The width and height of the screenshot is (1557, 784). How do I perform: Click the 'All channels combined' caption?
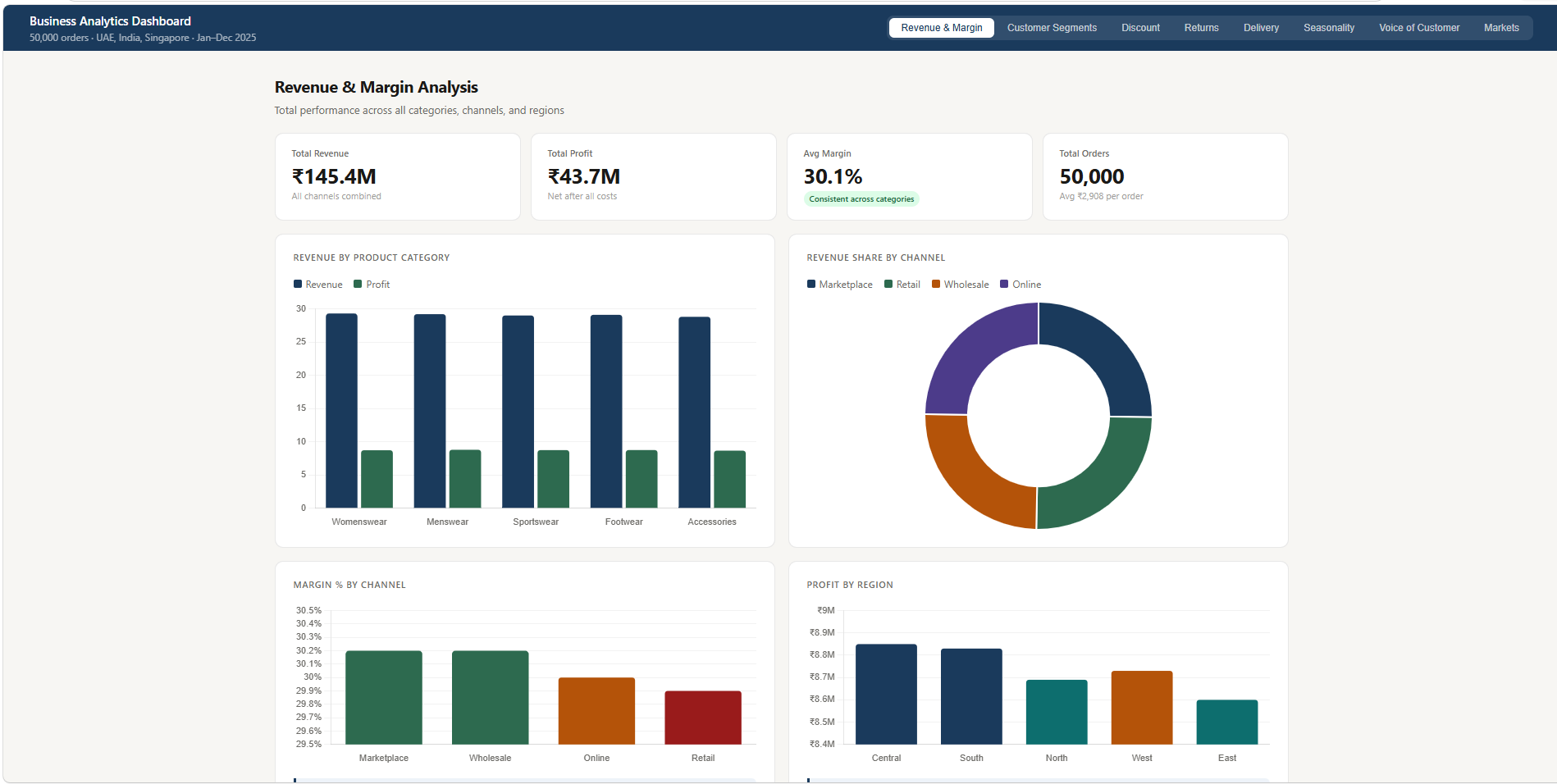(x=336, y=197)
